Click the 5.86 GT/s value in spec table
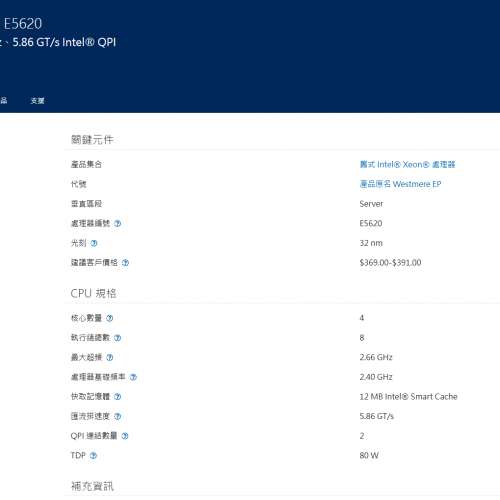 pos(377,416)
